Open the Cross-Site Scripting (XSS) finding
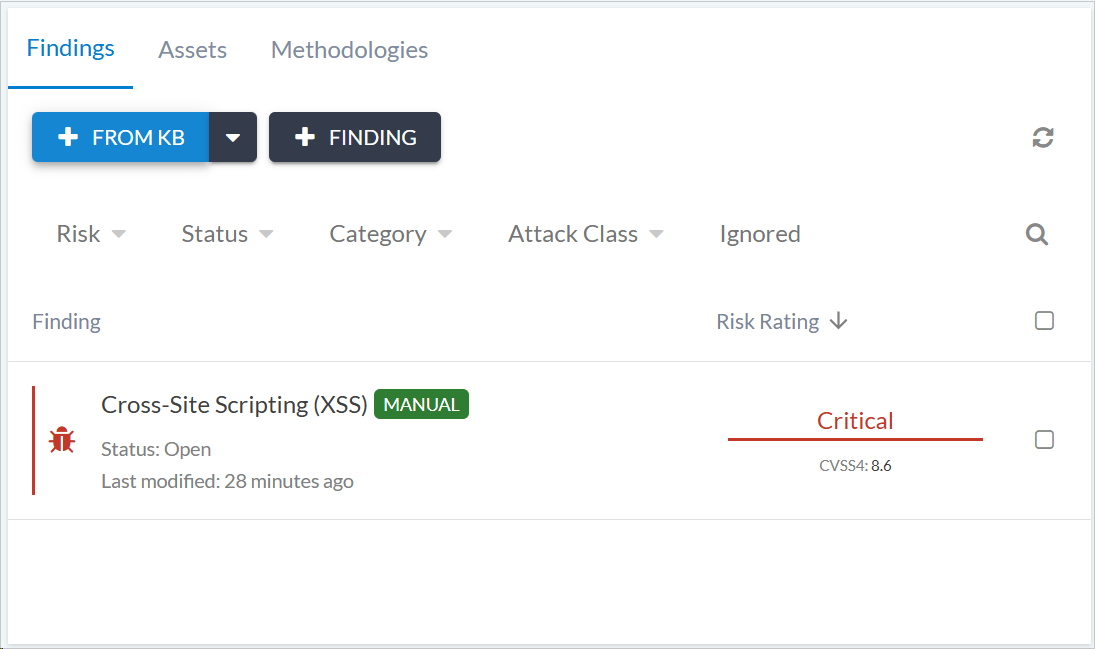 click(234, 405)
